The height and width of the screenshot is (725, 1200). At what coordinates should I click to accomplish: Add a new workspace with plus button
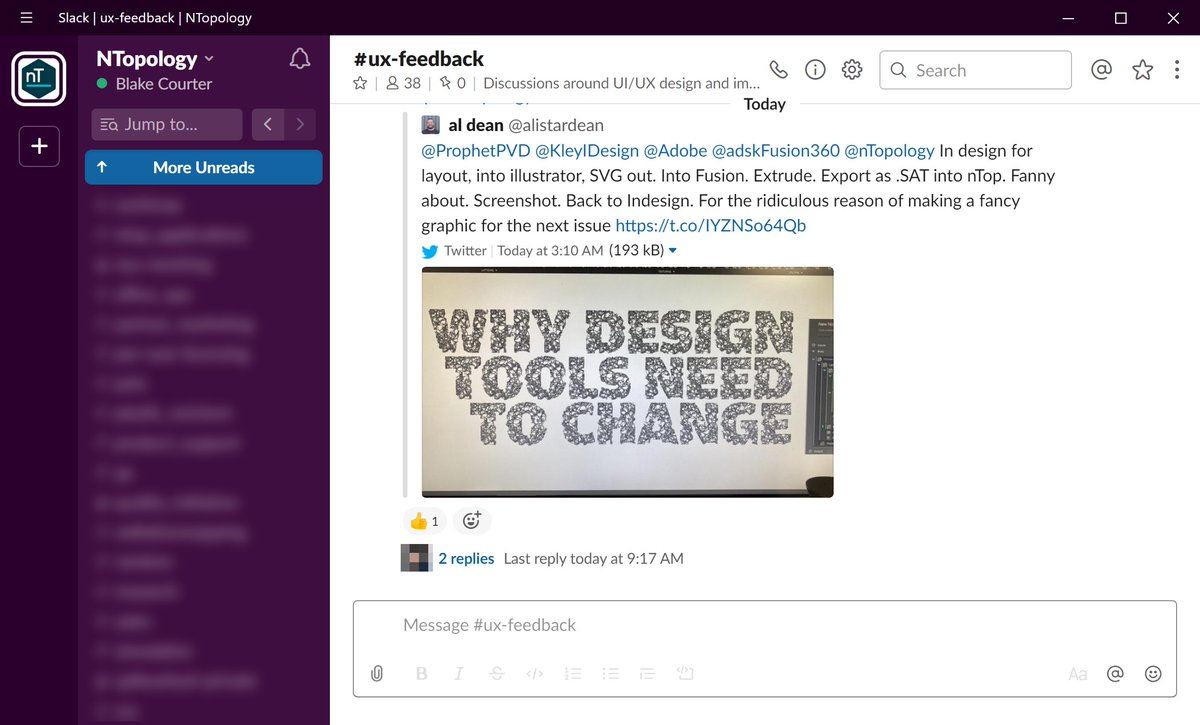[x=39, y=147]
